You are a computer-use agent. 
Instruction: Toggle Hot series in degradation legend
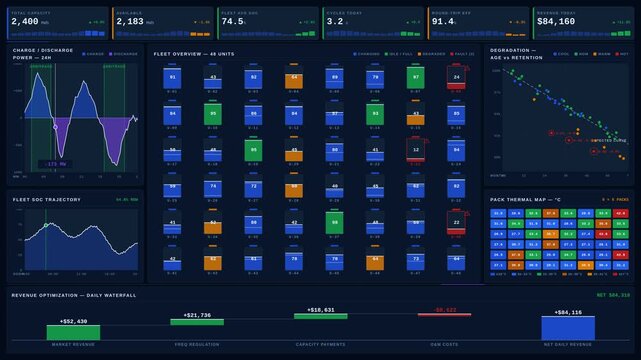point(622,54)
